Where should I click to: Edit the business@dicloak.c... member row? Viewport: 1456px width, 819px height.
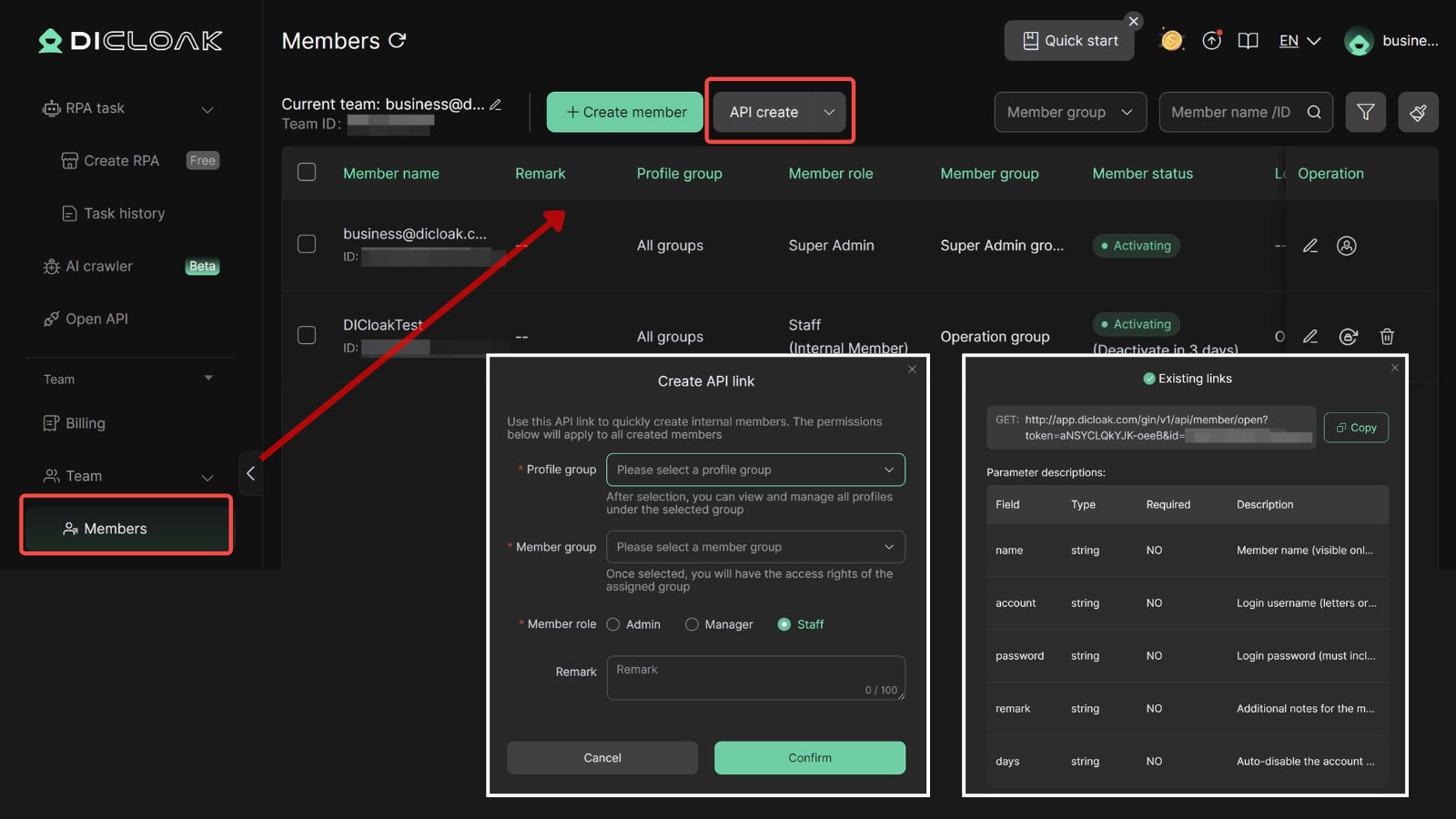1310,246
